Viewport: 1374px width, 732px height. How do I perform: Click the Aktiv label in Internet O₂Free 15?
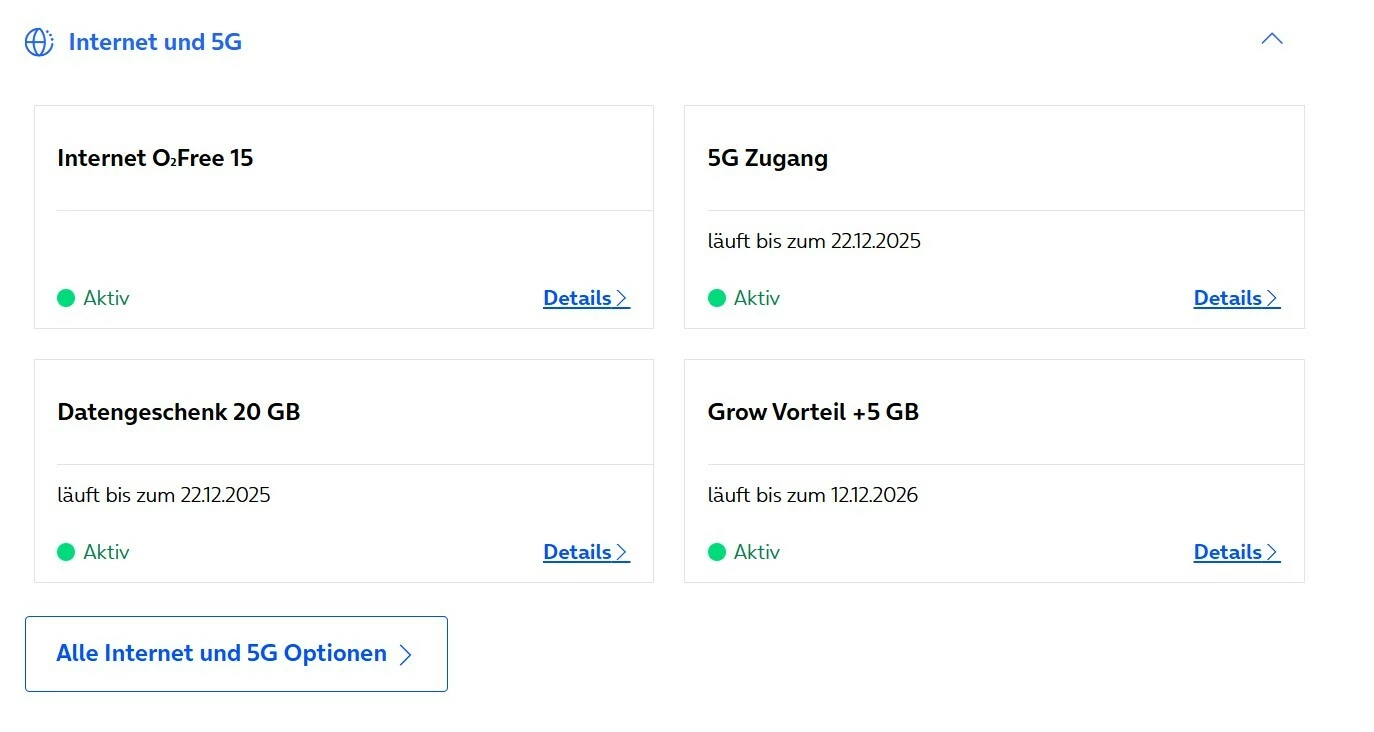click(106, 298)
